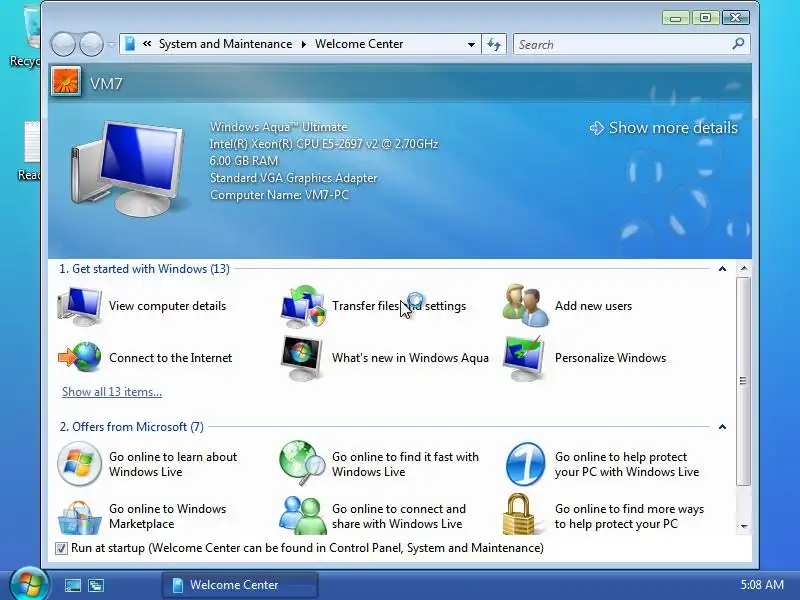Collapse the Offers from Microsoft section

(x=722, y=427)
